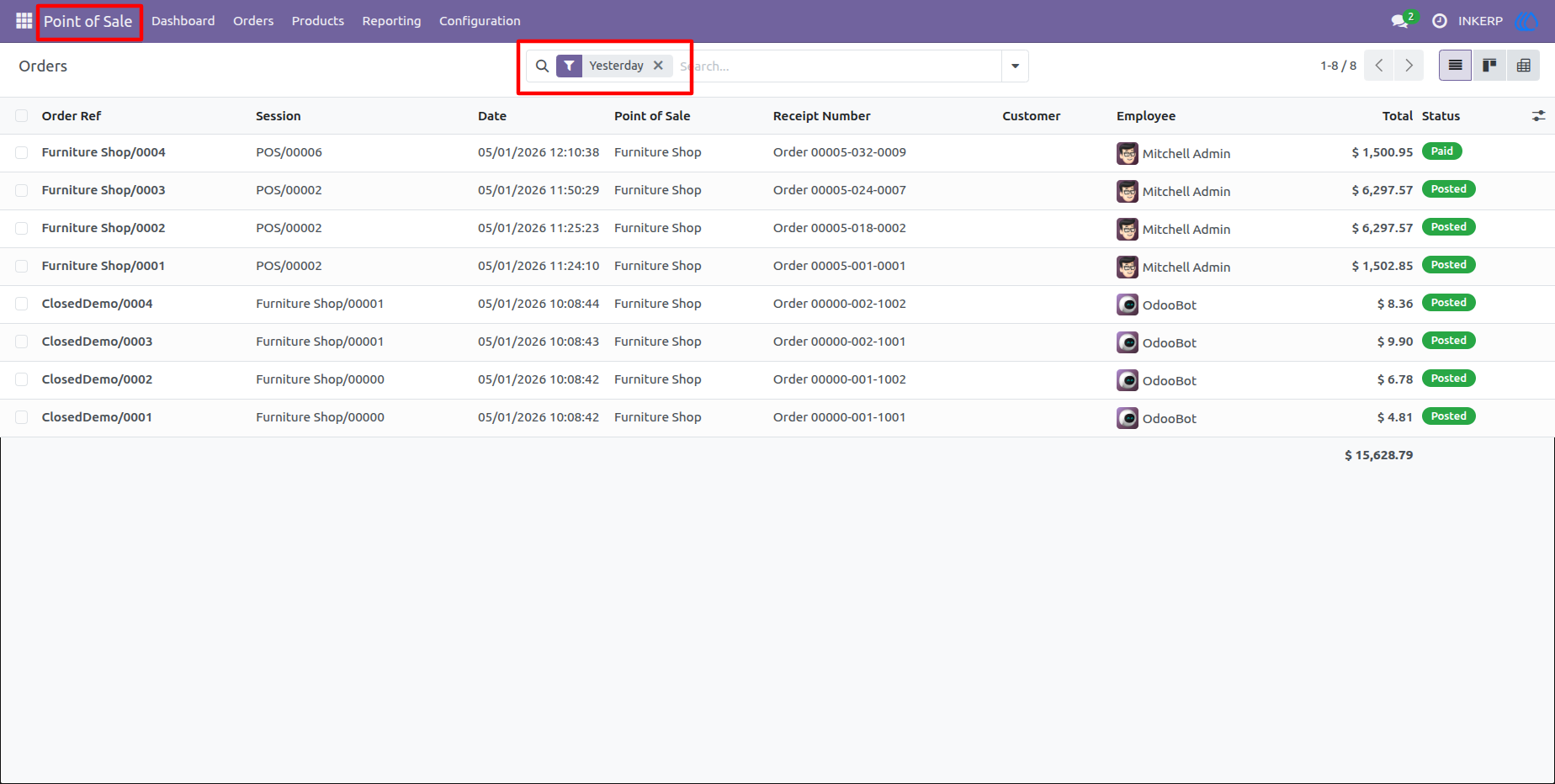Click Mitchell Admin avatar for Furniture Shop/0004
The height and width of the screenshot is (784, 1555).
click(x=1128, y=153)
